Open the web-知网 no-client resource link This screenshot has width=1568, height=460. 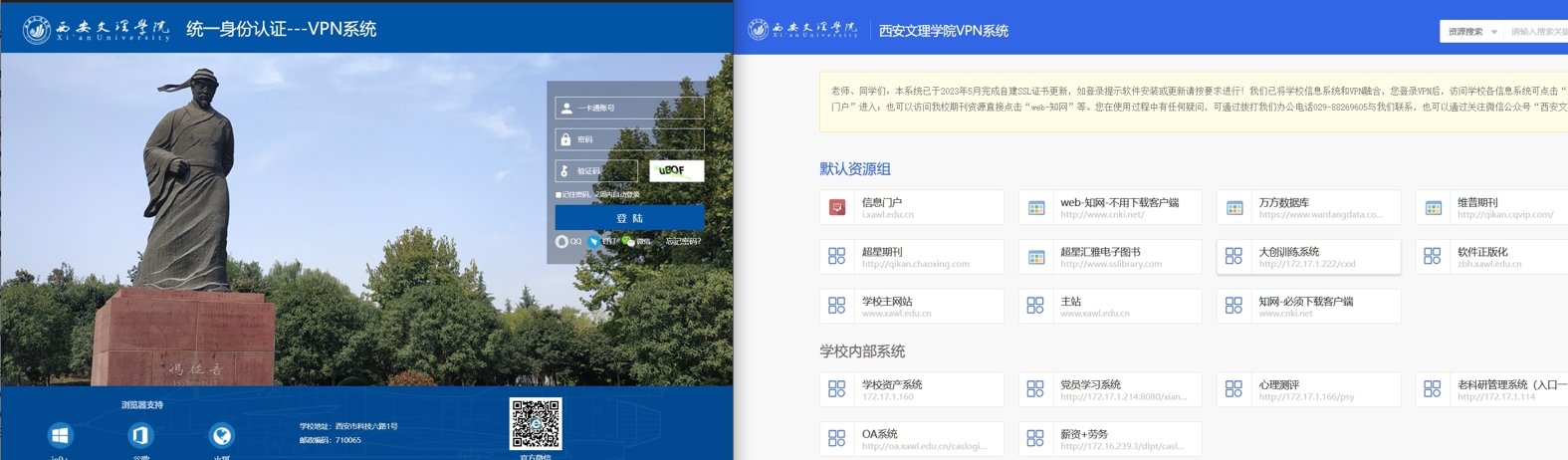pyautogui.click(x=1109, y=207)
